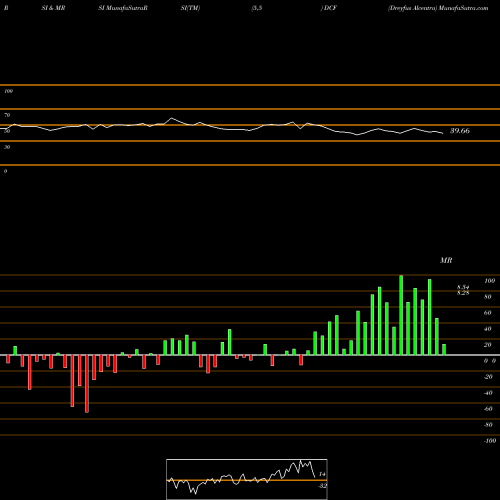Click the 'SI(TM)' header text
Screen dimensions: 500x500
pyautogui.click(x=190, y=8)
